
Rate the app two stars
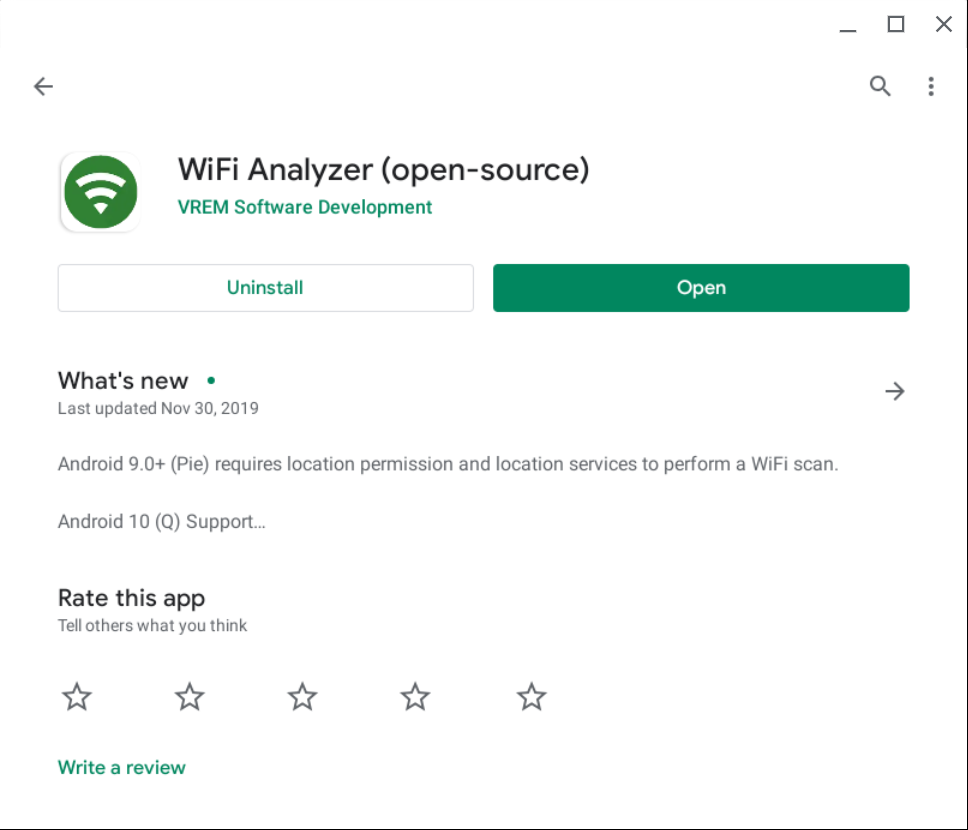pos(190,697)
